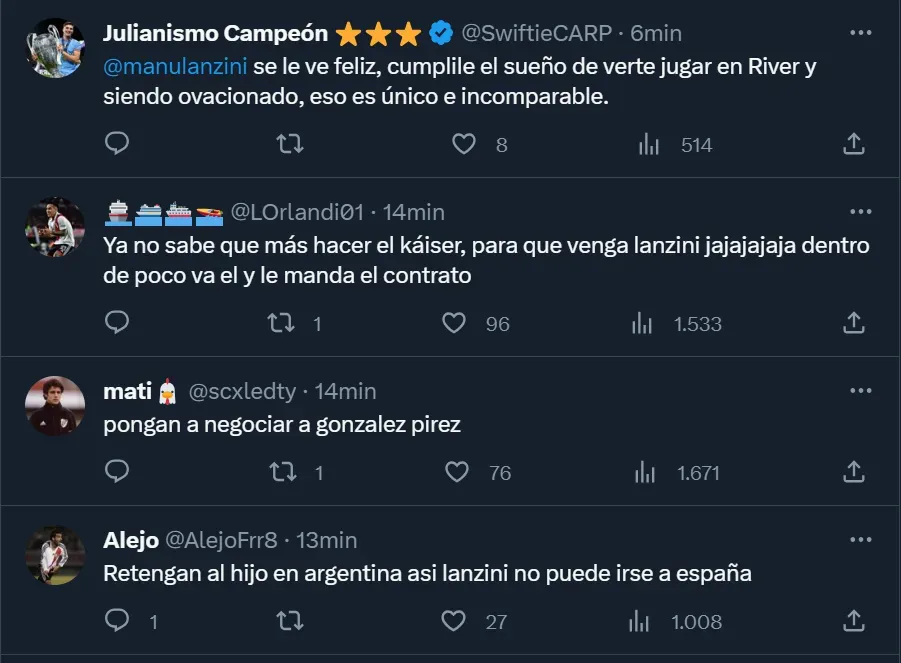Open the @SwiftieCARP profile handle

(x=535, y=33)
